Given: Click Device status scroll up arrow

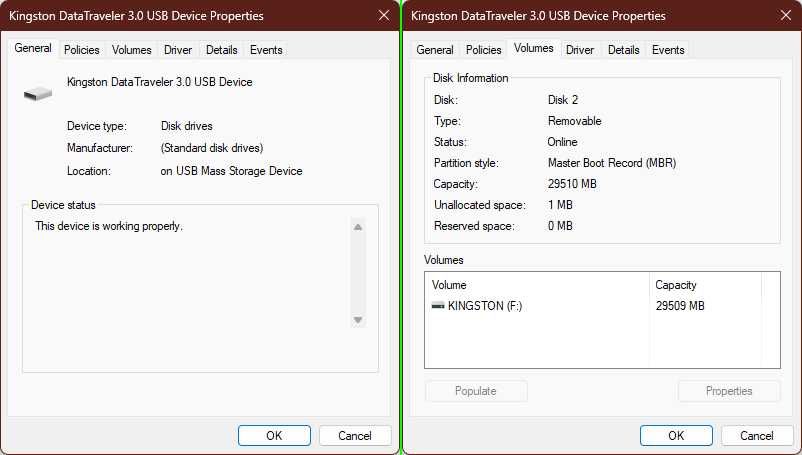Looking at the screenshot, I should point(358,227).
